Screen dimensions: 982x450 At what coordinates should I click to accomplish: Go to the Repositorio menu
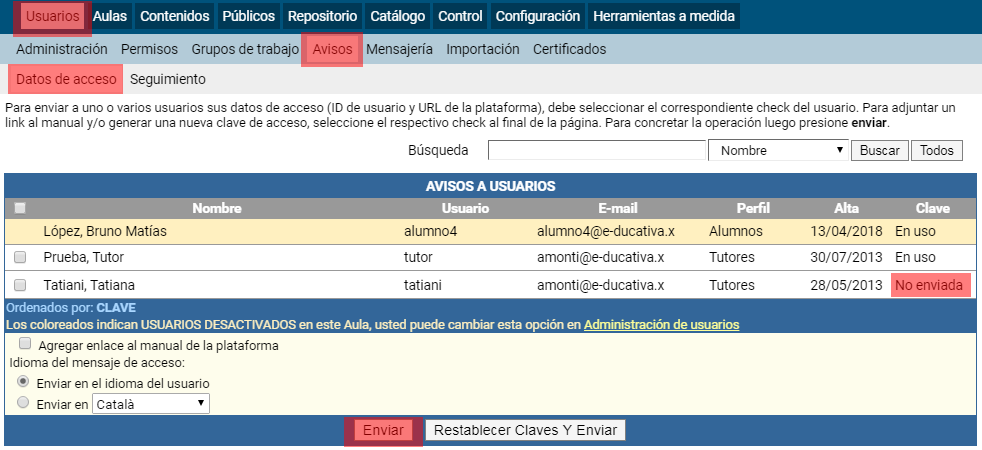pyautogui.click(x=322, y=16)
